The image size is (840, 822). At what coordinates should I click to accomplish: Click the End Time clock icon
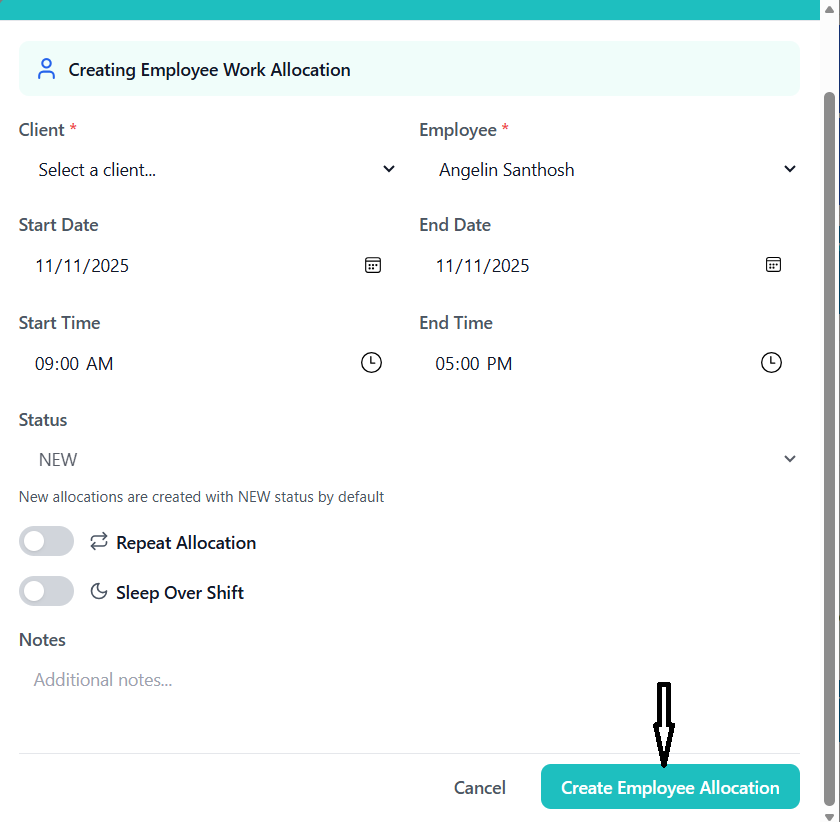(771, 363)
